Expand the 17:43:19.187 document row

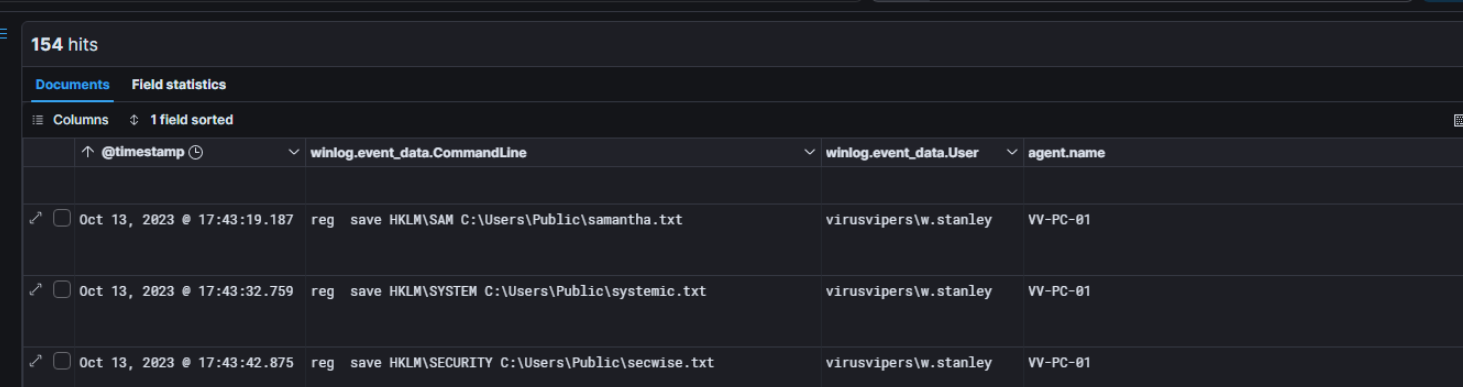pos(35,218)
